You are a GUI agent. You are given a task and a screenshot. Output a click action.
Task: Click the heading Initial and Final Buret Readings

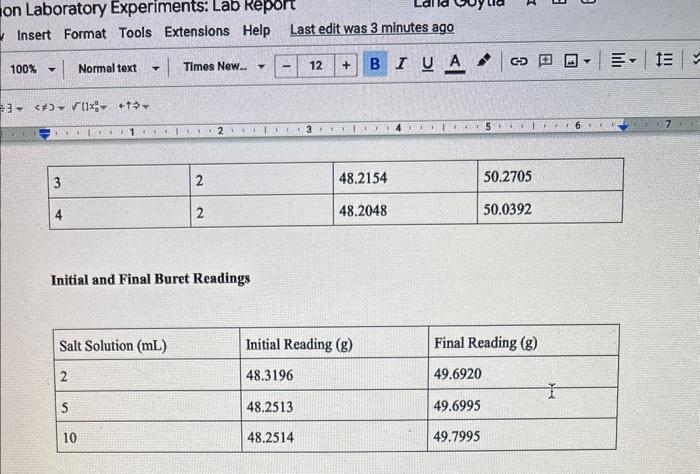150,279
